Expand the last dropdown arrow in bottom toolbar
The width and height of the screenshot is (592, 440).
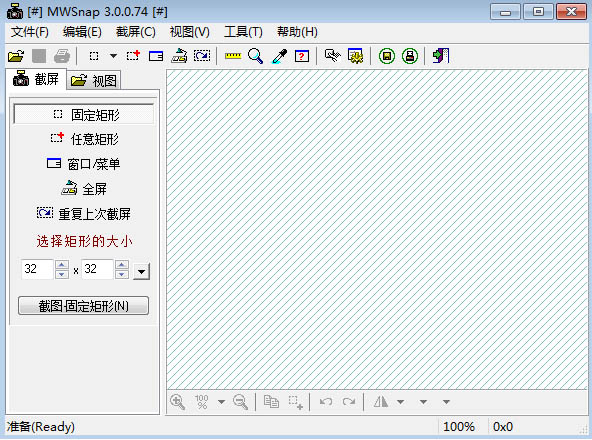coord(446,402)
